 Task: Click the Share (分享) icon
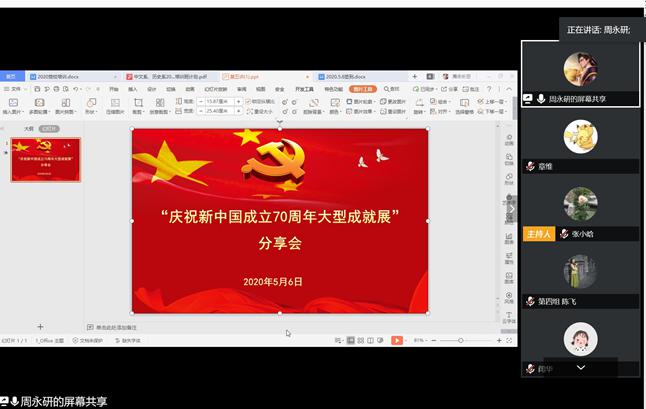pyautogui.click(x=449, y=89)
